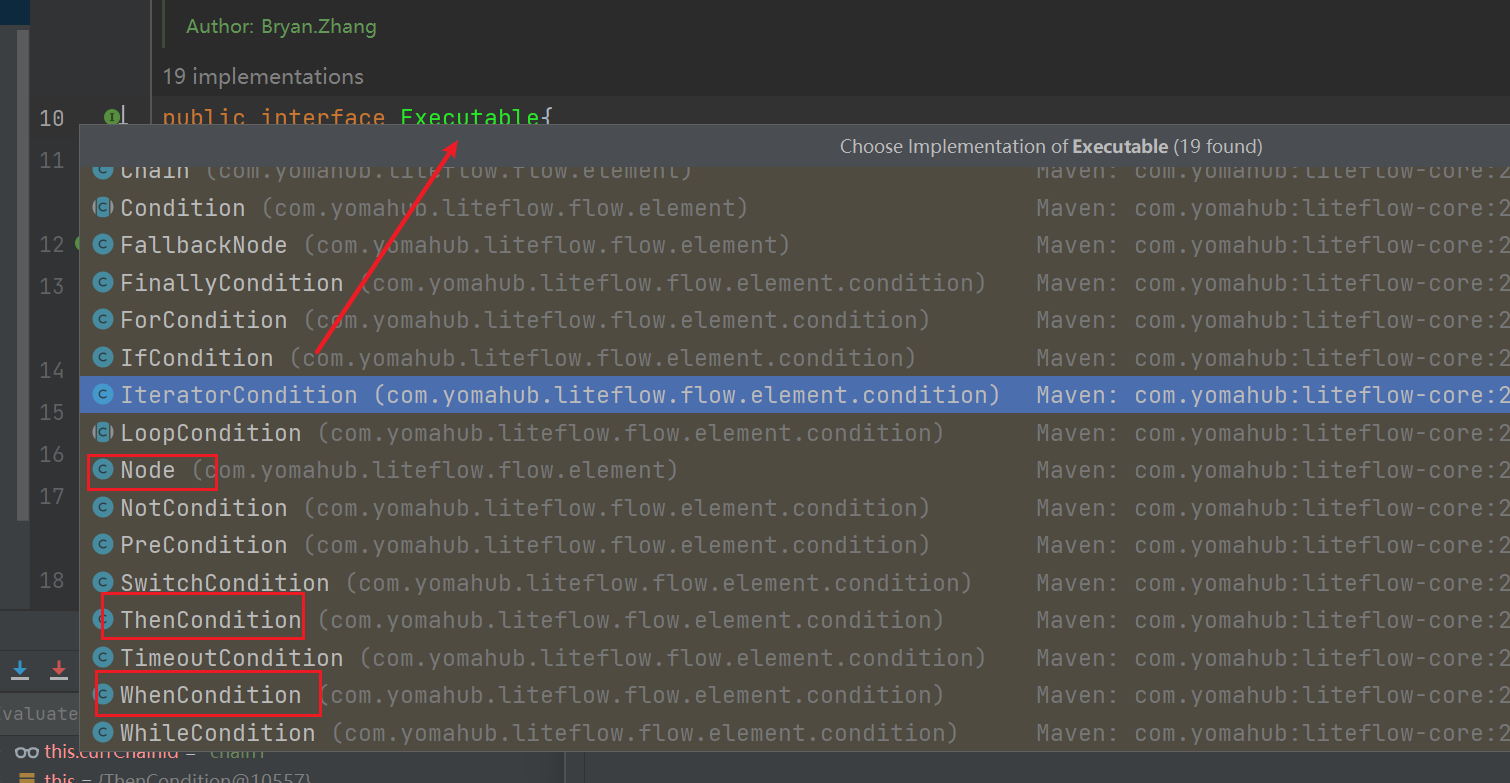Click the interface icon beside LoopCondition
The height and width of the screenshot is (783, 1510).
coord(103,432)
